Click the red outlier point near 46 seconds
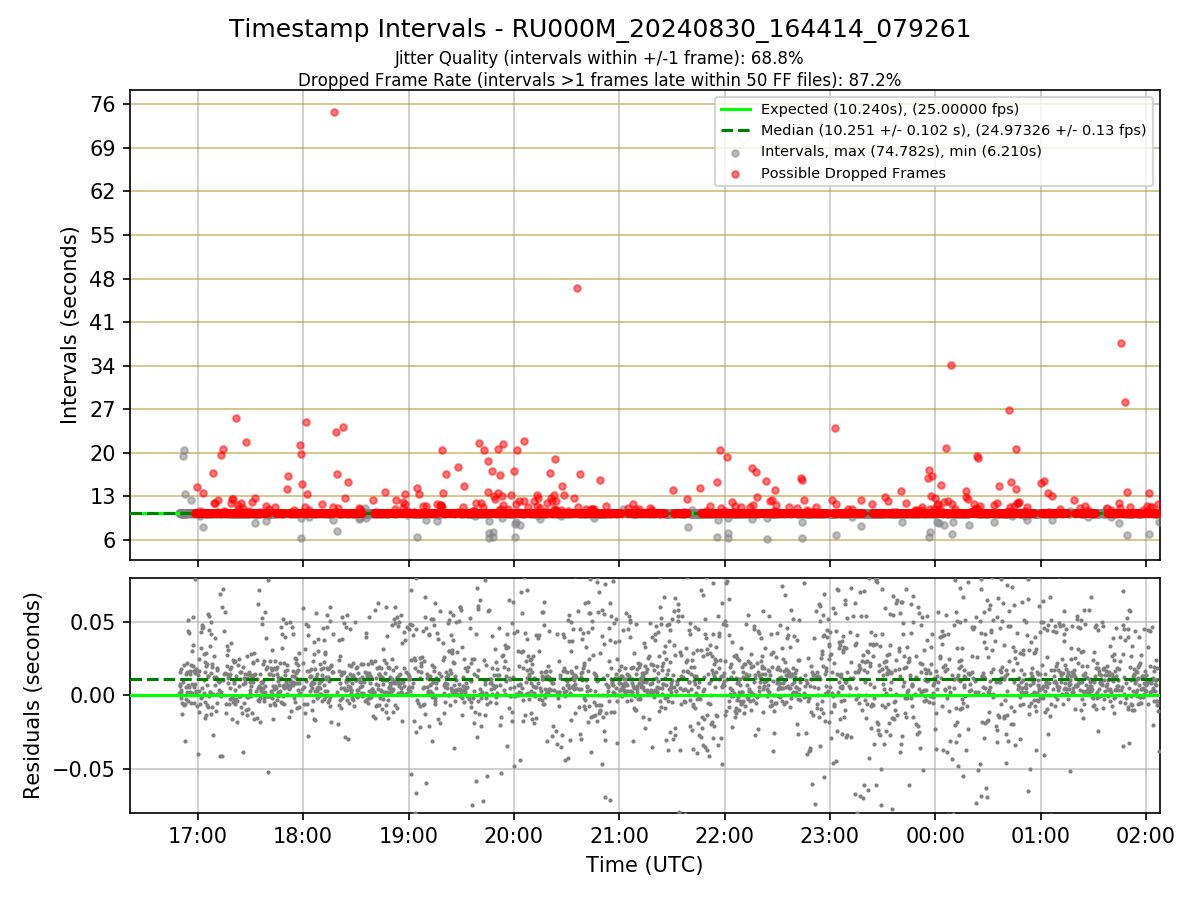The width and height of the screenshot is (1200, 900). pyautogui.click(x=577, y=288)
